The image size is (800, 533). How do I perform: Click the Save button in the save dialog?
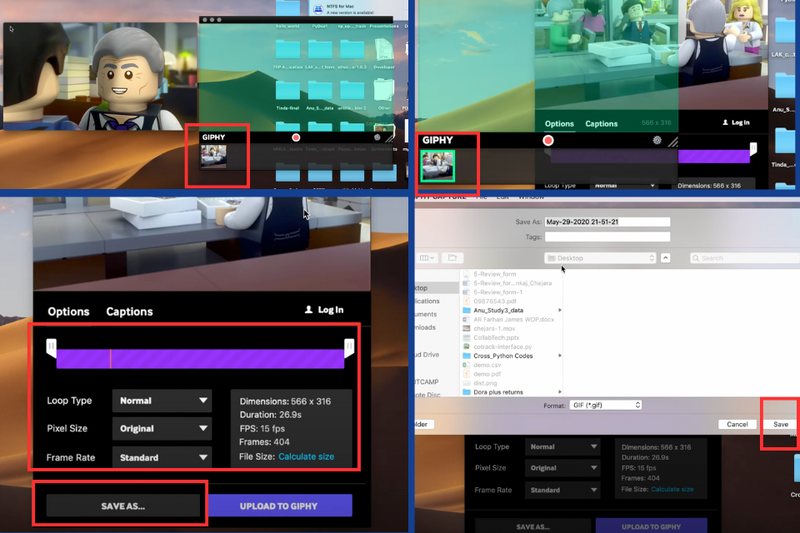[781, 424]
